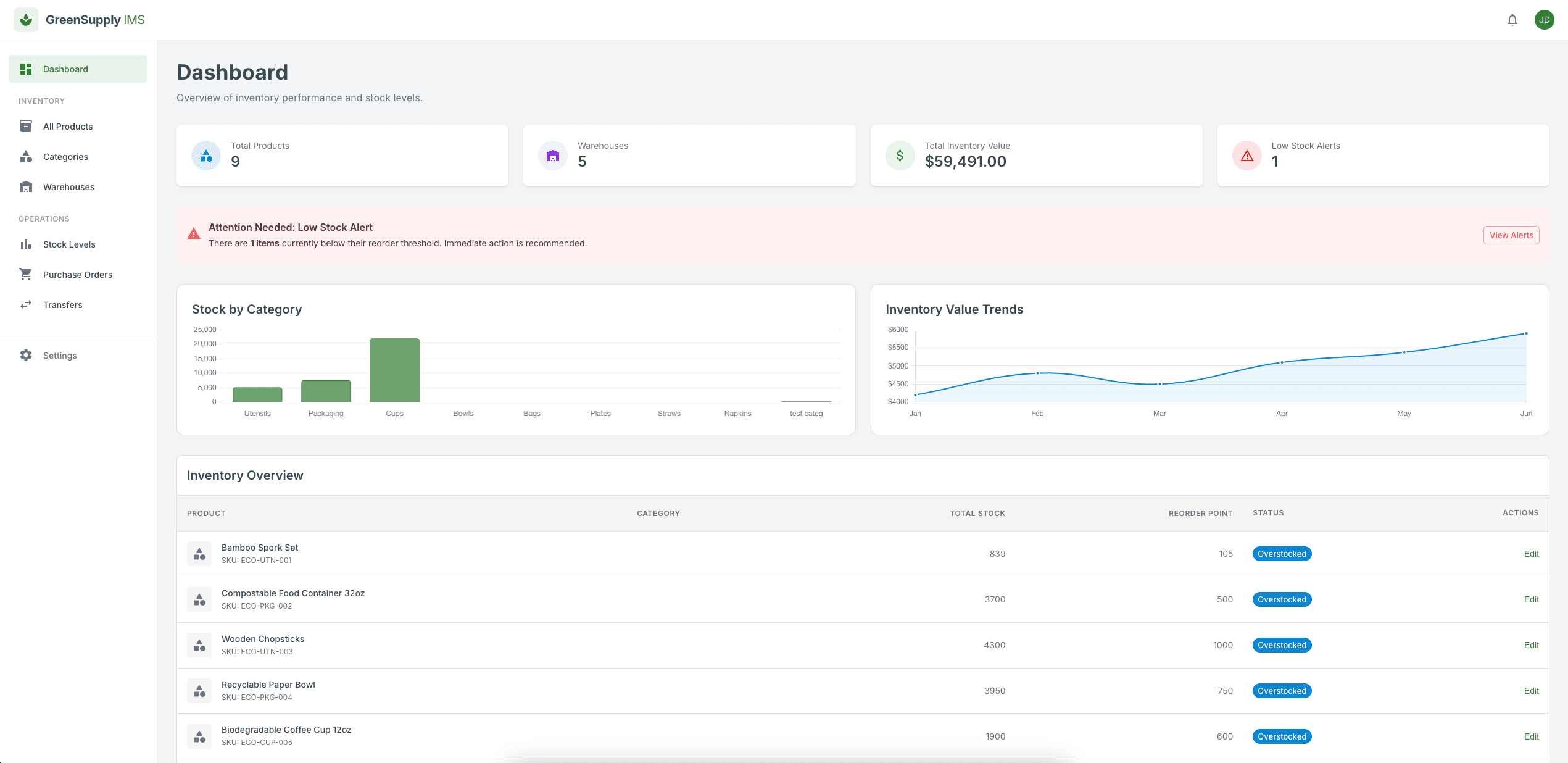Screen dimensions: 1568x763
Task: Click the Stock Levels bar-chart icon
Action: point(25,244)
